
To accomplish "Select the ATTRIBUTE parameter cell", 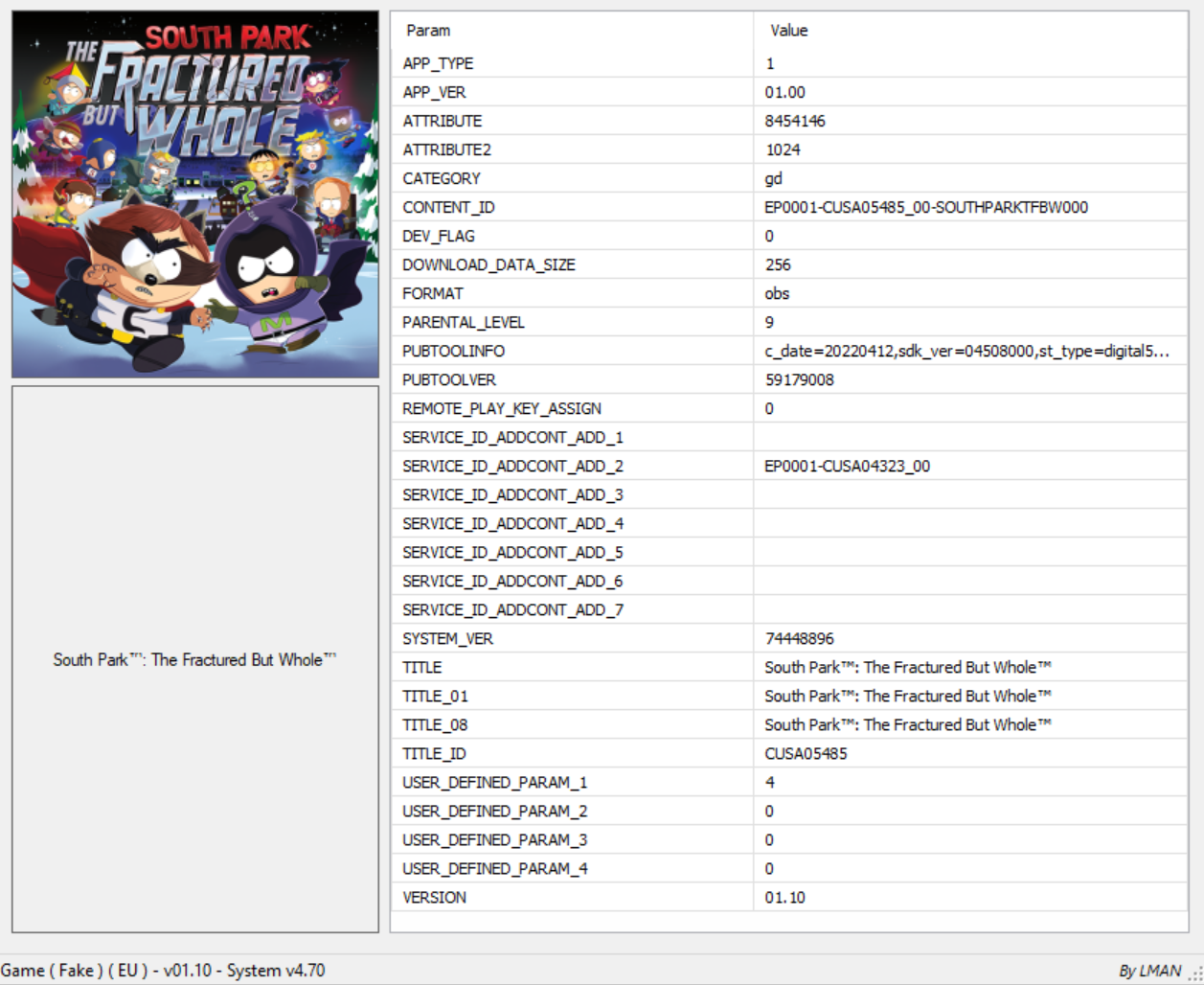I will (x=572, y=121).
